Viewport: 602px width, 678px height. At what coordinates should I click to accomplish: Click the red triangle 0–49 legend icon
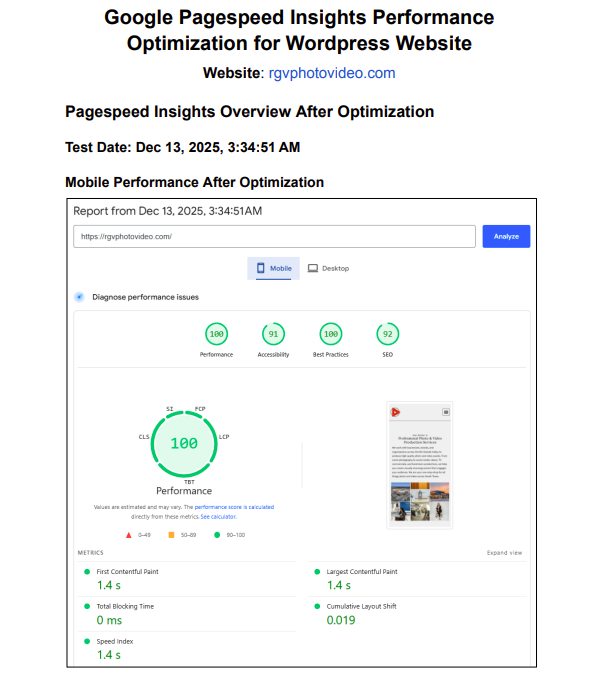(x=128, y=535)
